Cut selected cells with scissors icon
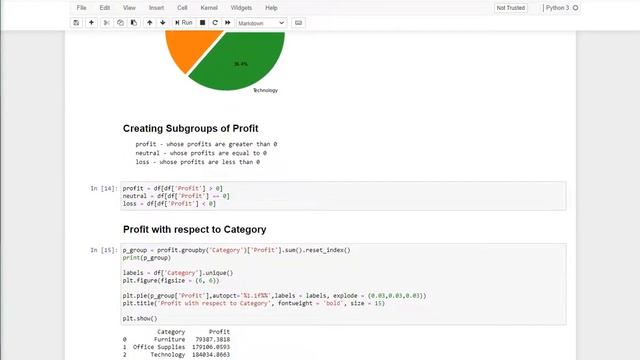This screenshot has height=360, width=640. [x=107, y=23]
